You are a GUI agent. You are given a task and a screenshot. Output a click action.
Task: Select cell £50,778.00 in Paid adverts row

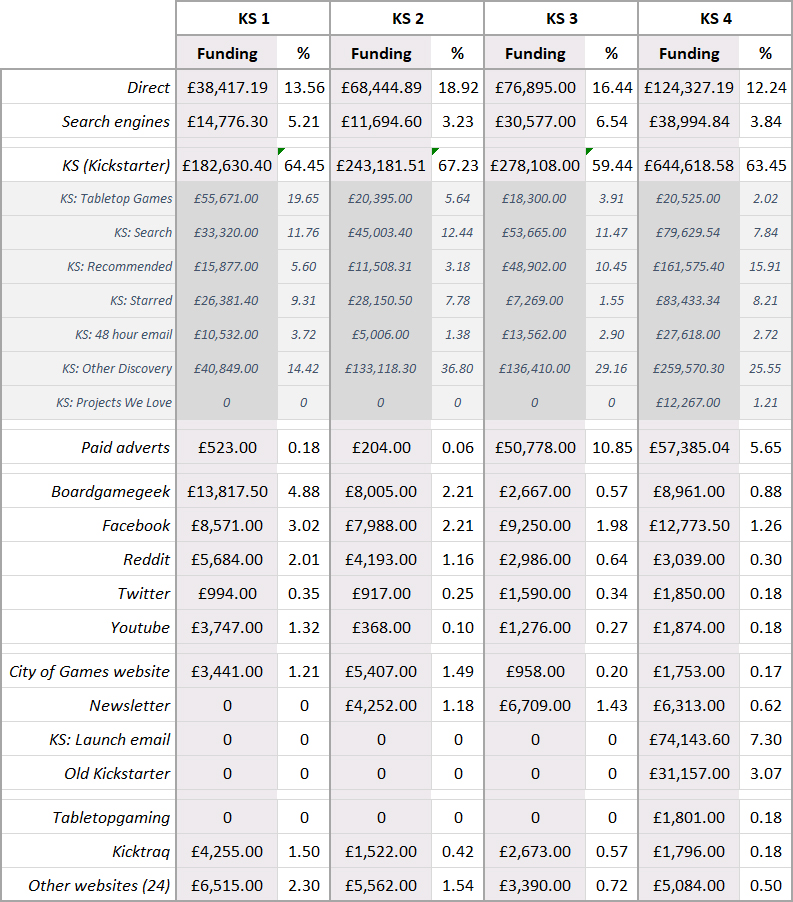535,448
